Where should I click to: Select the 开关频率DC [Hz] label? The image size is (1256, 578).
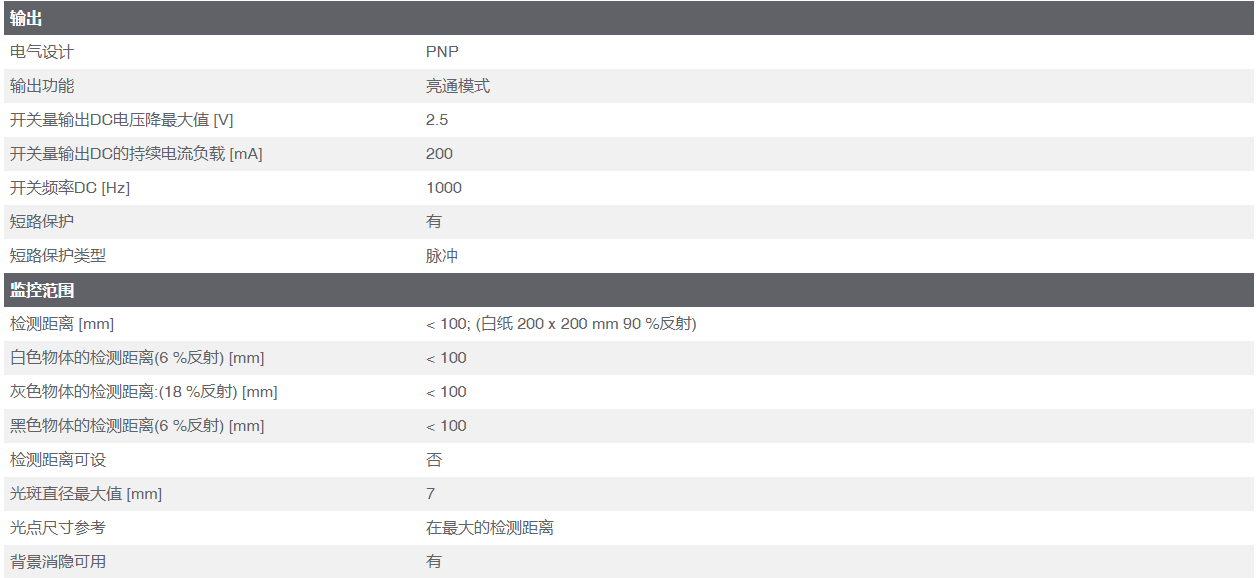tap(70, 188)
